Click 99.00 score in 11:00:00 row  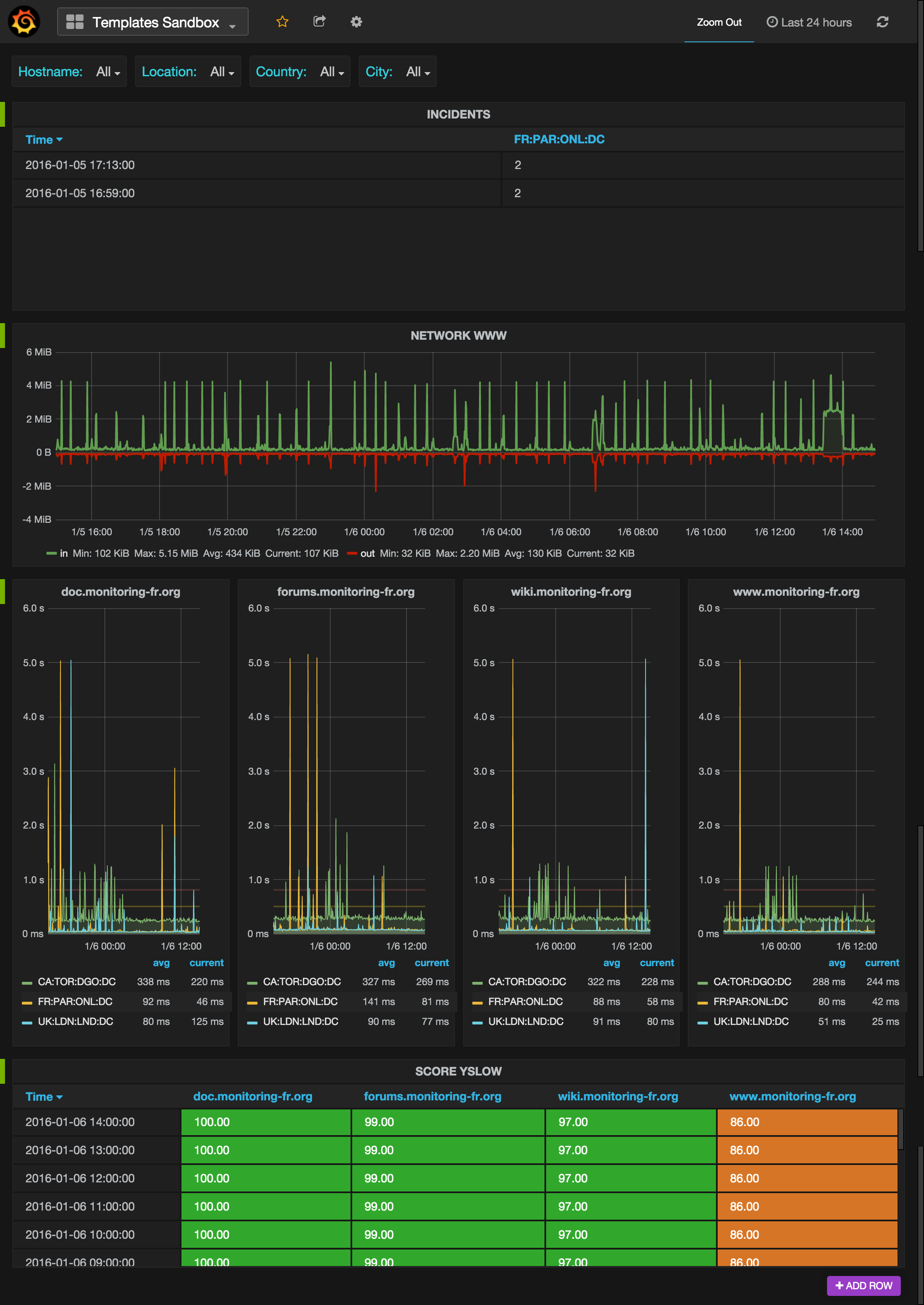[448, 1206]
